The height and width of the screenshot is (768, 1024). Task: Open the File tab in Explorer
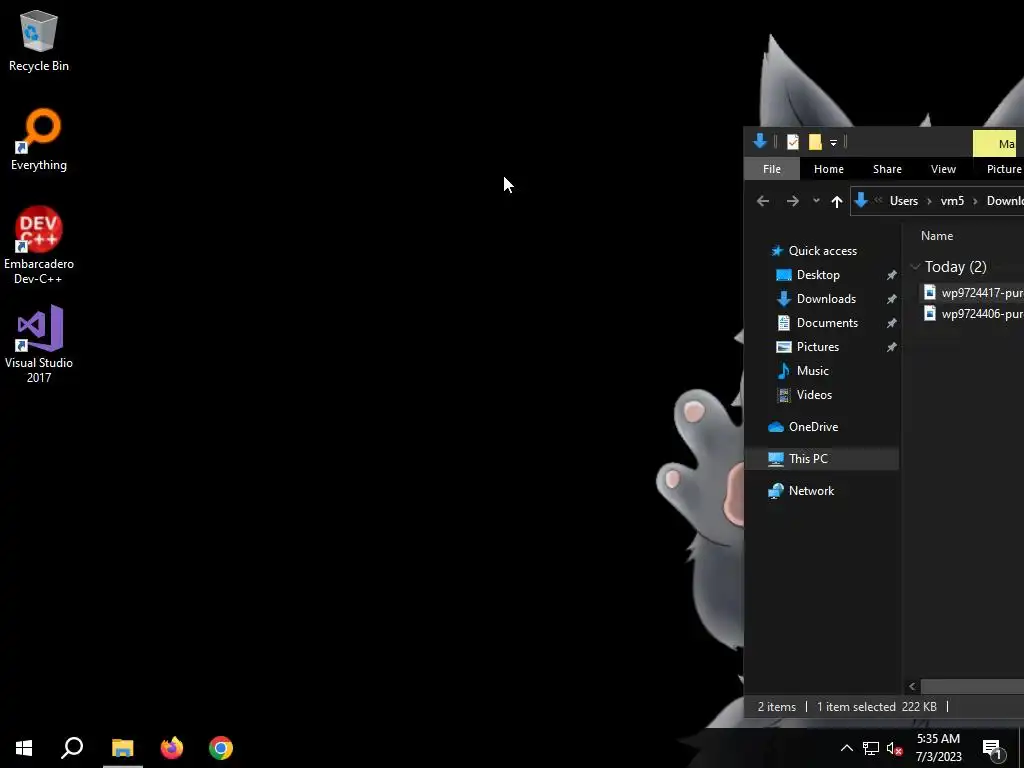click(772, 169)
